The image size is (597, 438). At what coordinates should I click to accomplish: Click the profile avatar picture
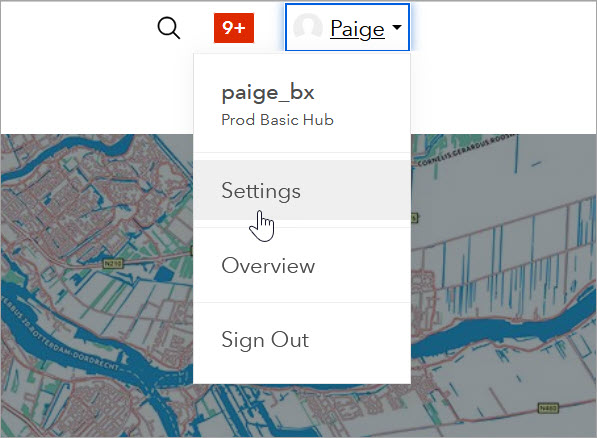coord(308,27)
